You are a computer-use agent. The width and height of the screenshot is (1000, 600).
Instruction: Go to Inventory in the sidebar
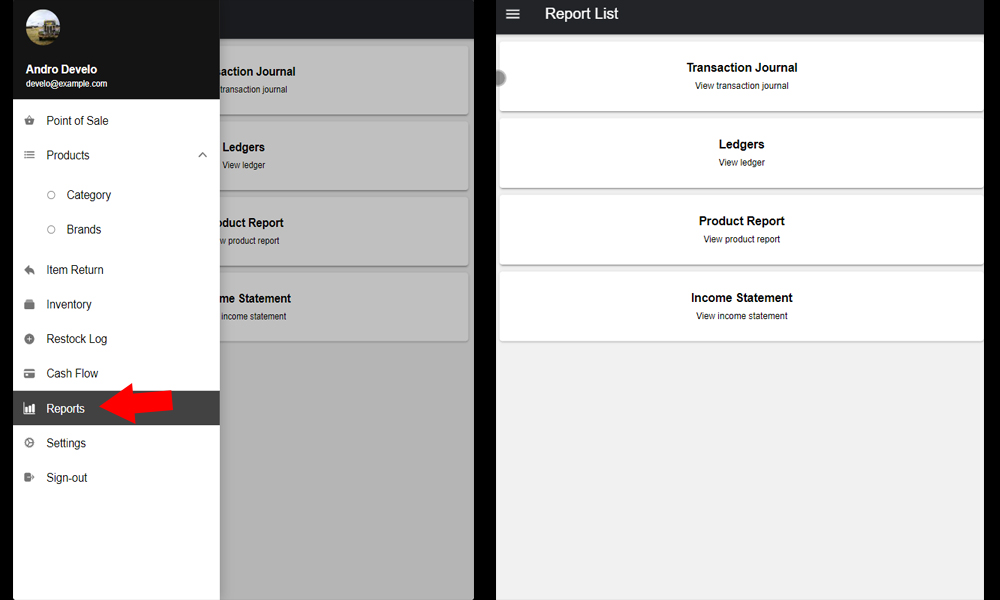pos(69,305)
